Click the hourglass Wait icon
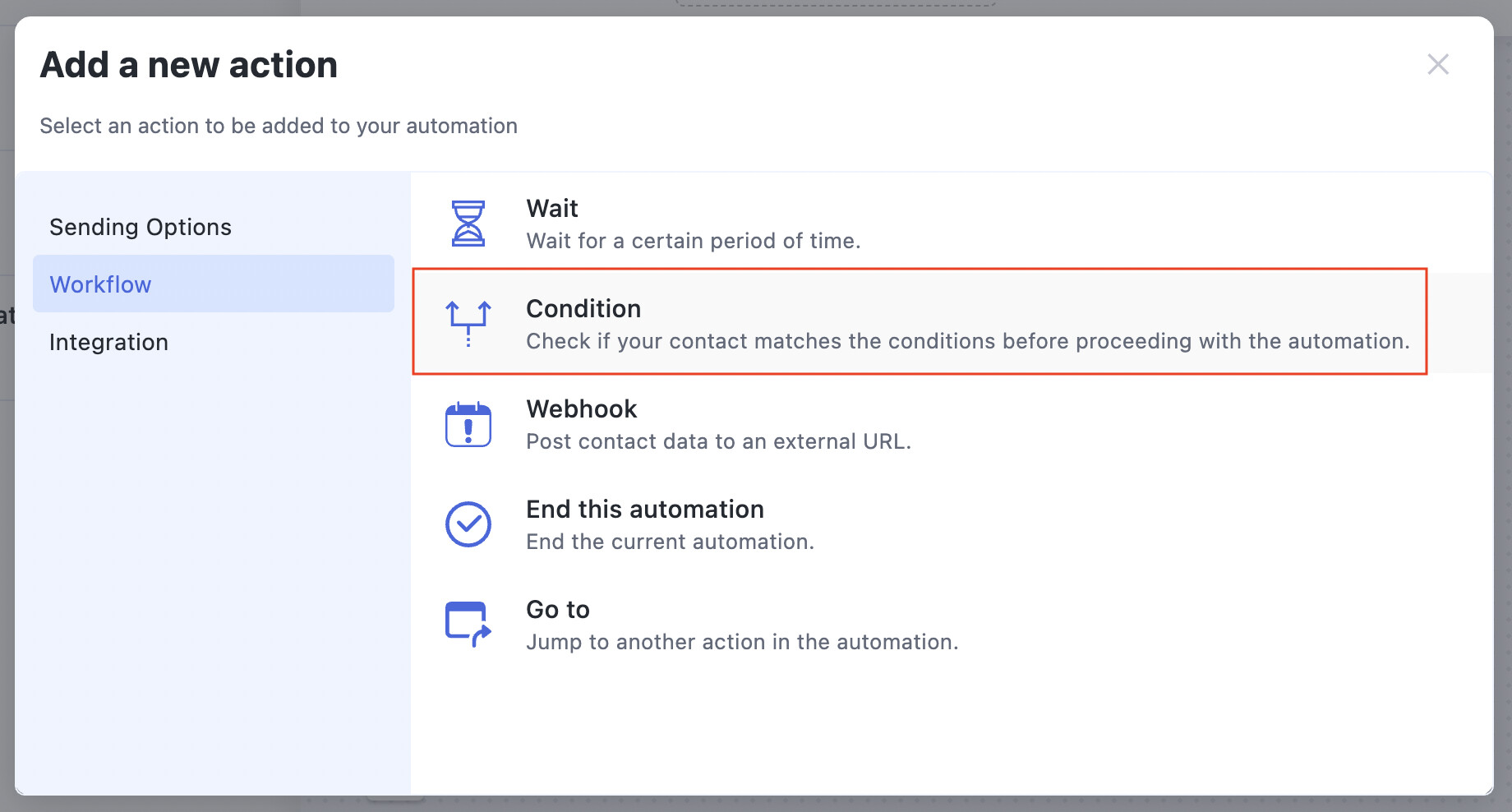Screen dimensions: 1512x812 click(468, 224)
